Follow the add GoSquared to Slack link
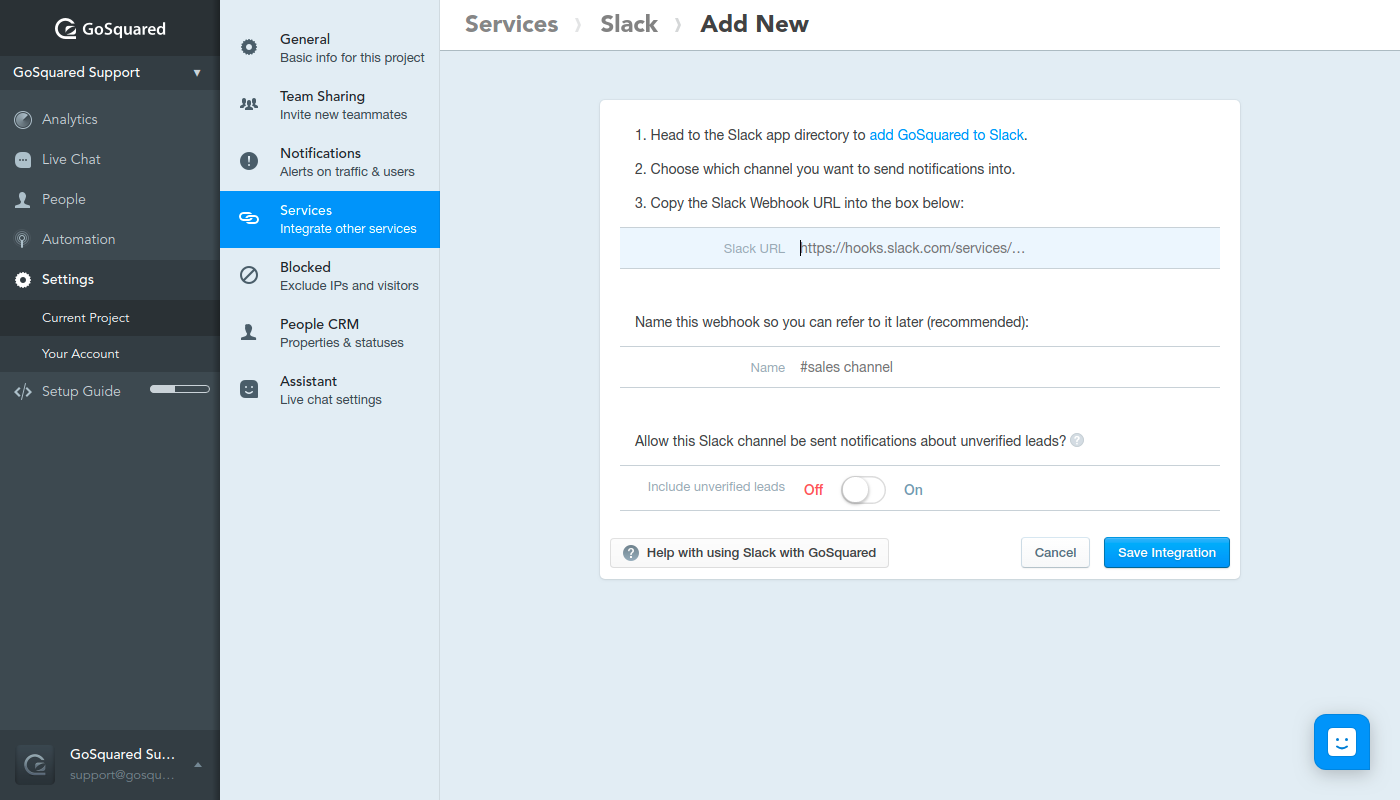The image size is (1400, 800). tap(947, 135)
